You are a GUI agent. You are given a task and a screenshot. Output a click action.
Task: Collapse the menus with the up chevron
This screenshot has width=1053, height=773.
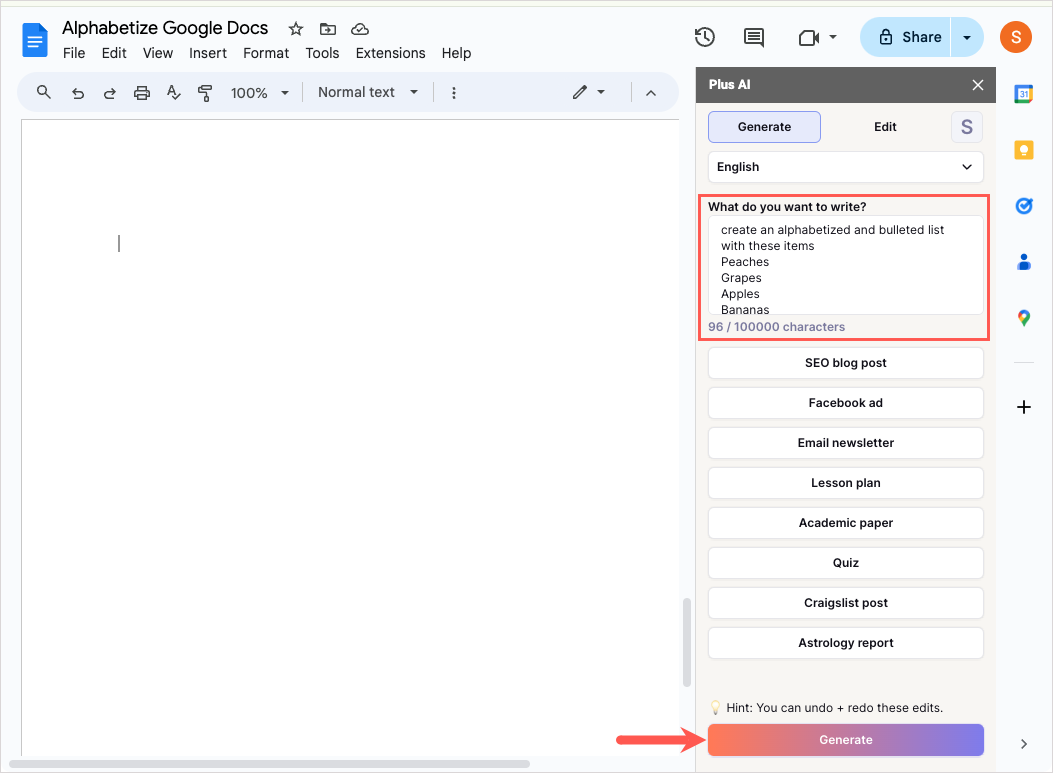click(x=651, y=93)
